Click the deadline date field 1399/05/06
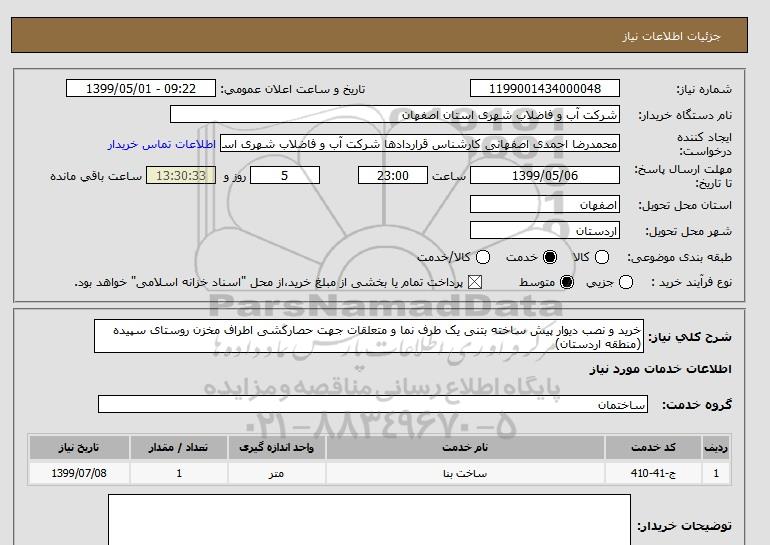This screenshot has height=545, width=770. click(x=545, y=175)
